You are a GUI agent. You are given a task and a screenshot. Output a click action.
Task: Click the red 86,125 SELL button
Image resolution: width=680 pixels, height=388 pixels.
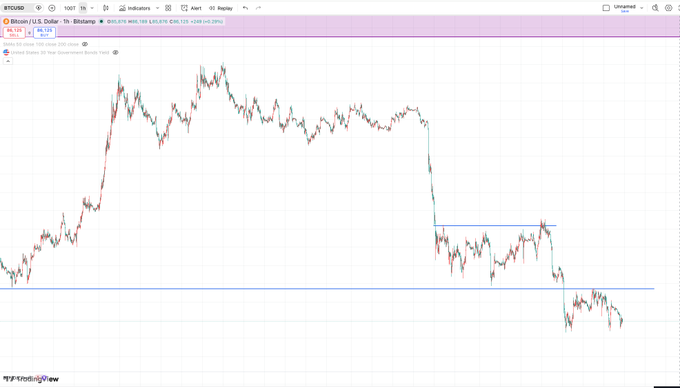pyautogui.click(x=14, y=33)
